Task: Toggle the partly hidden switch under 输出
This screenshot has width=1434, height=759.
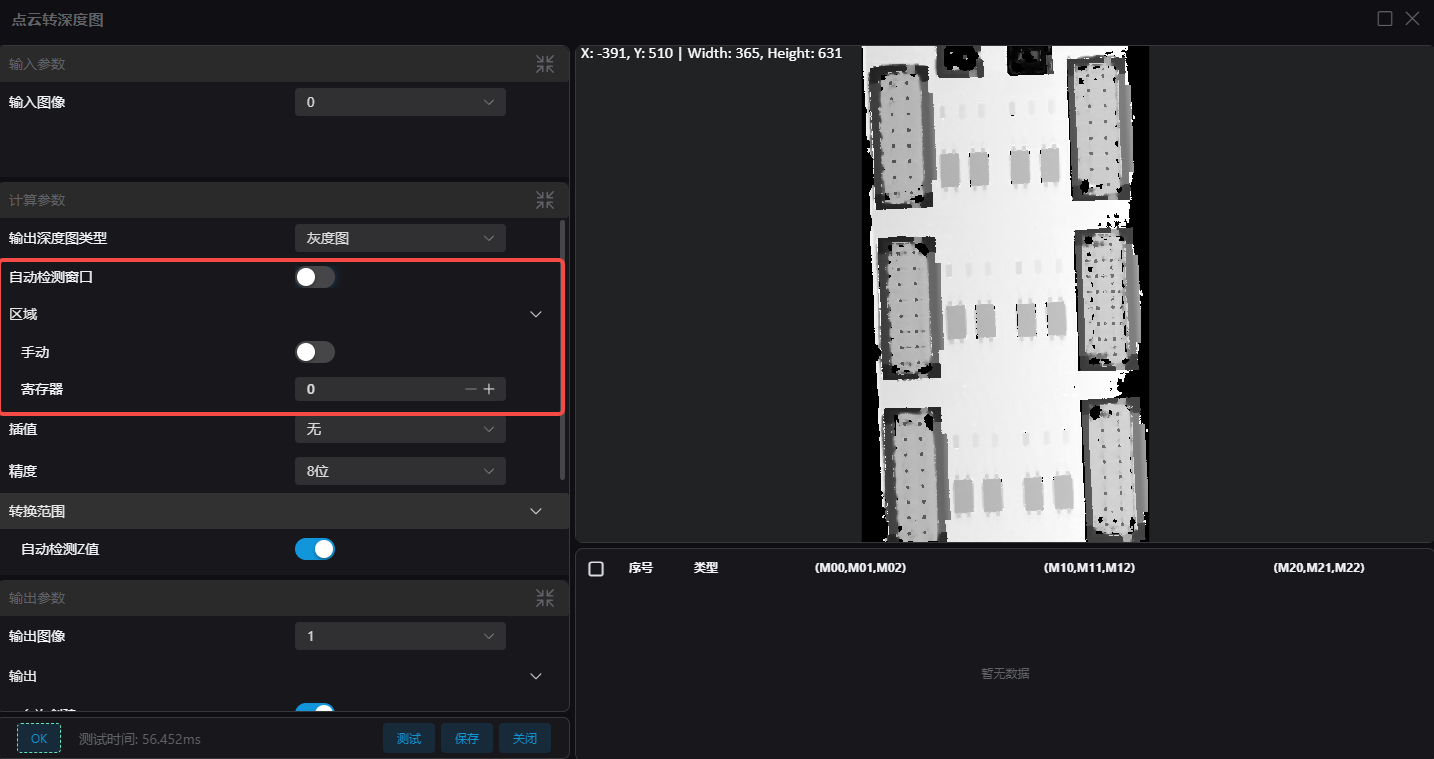Action: point(315,708)
